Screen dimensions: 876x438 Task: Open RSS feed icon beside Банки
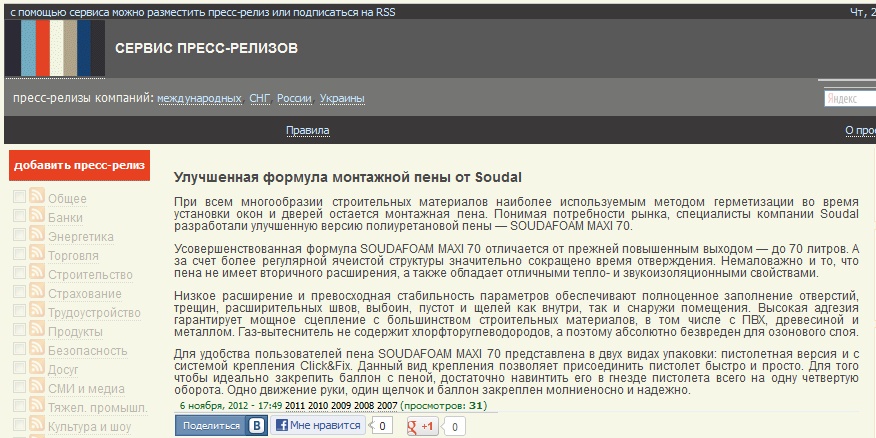37,215
